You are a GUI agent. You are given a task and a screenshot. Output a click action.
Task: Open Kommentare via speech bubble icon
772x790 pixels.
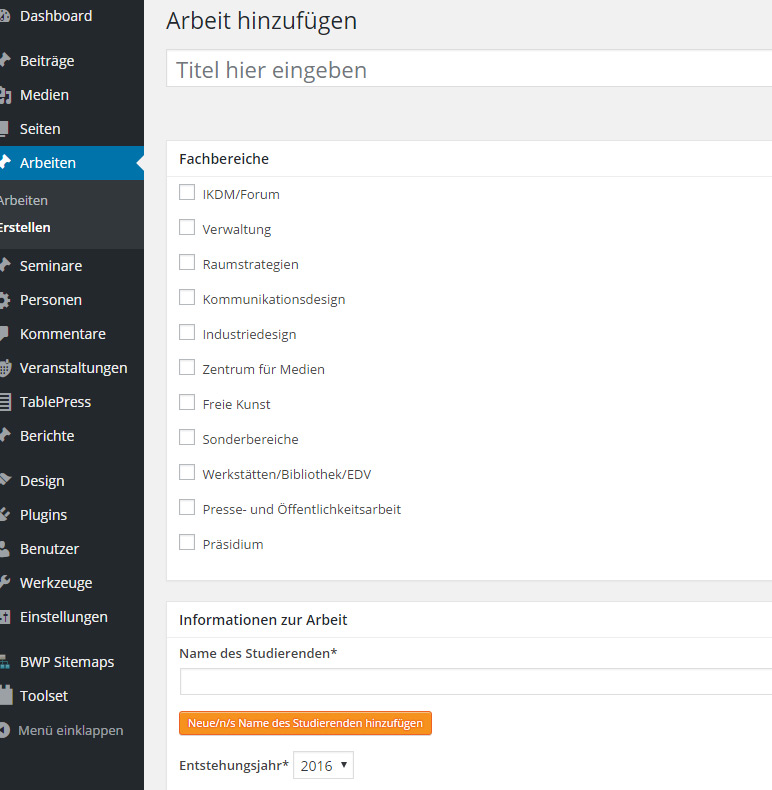pos(4,334)
